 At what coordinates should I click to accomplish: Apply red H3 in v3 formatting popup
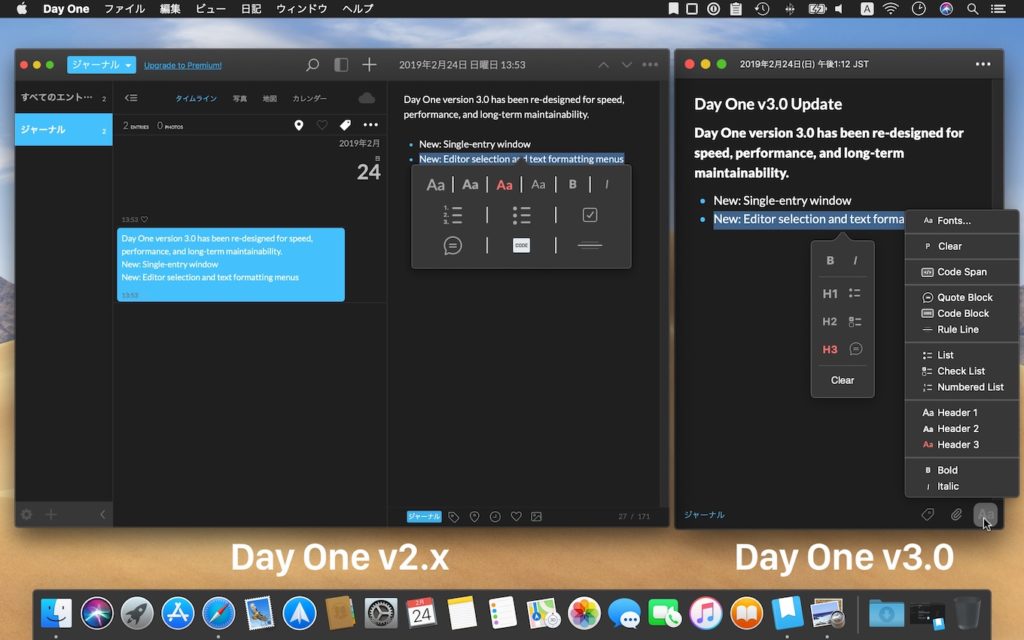830,349
